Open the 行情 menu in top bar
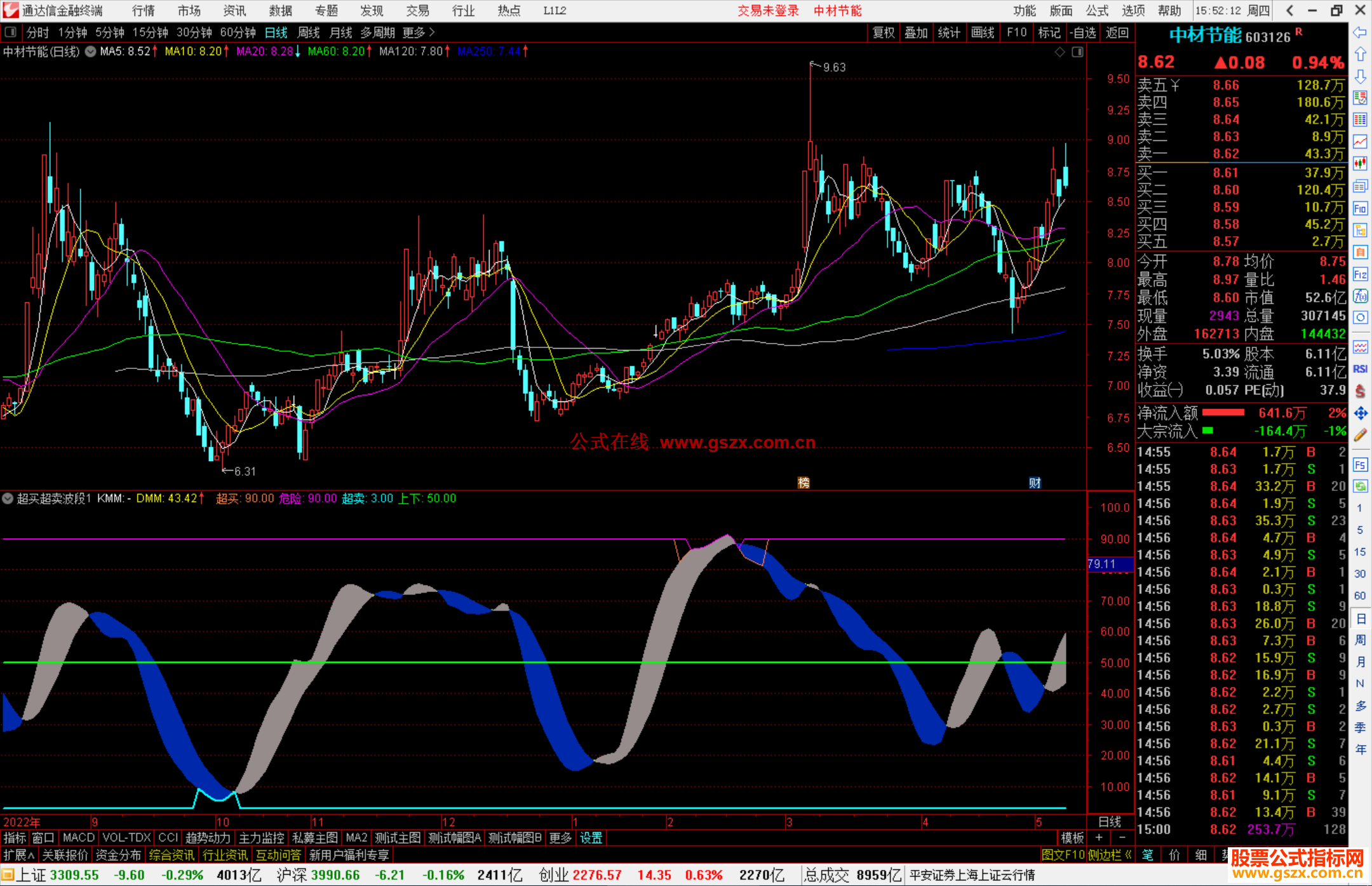1372x886 pixels. coord(144,11)
